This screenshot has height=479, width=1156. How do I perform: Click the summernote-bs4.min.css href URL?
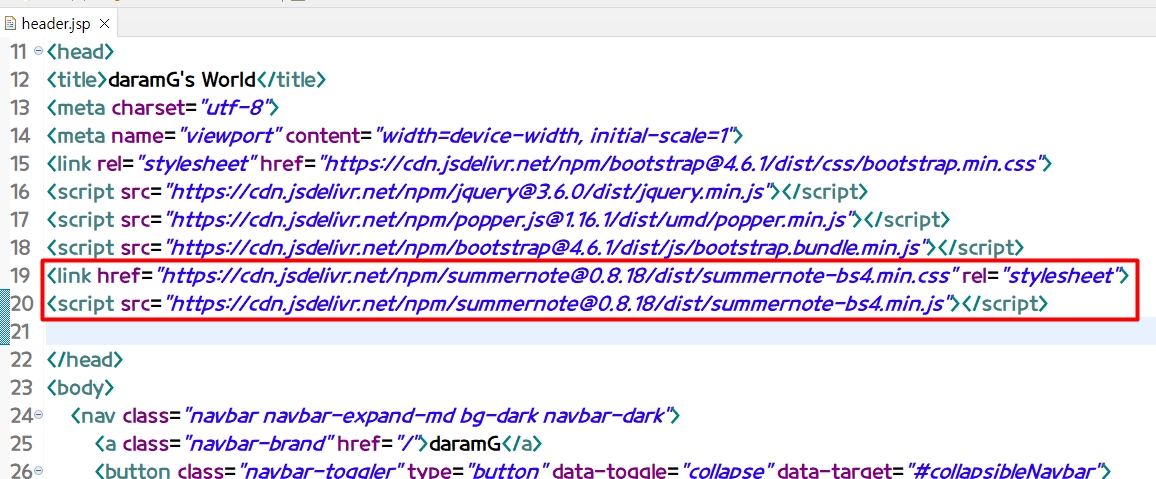559,276
